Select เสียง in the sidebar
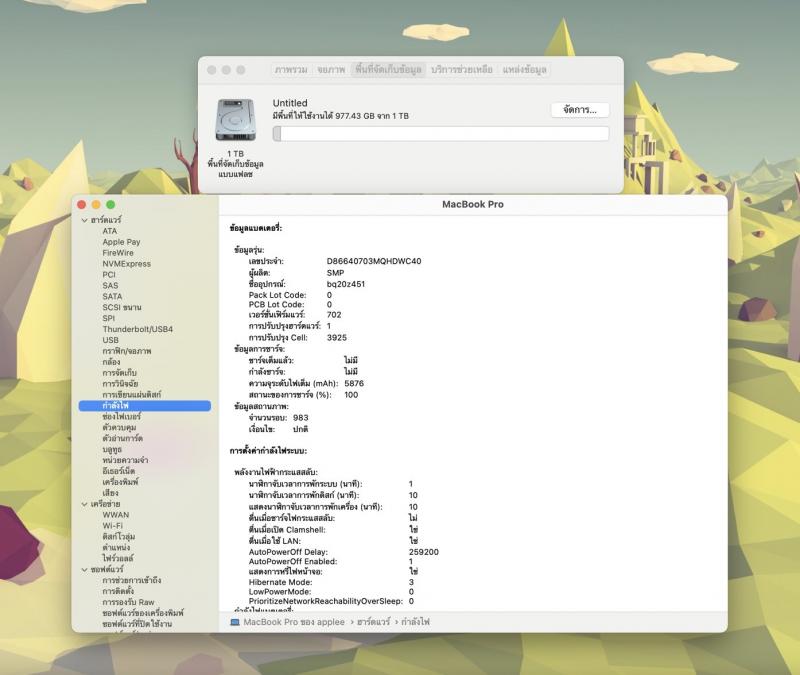The width and height of the screenshot is (800, 675). click(110, 493)
